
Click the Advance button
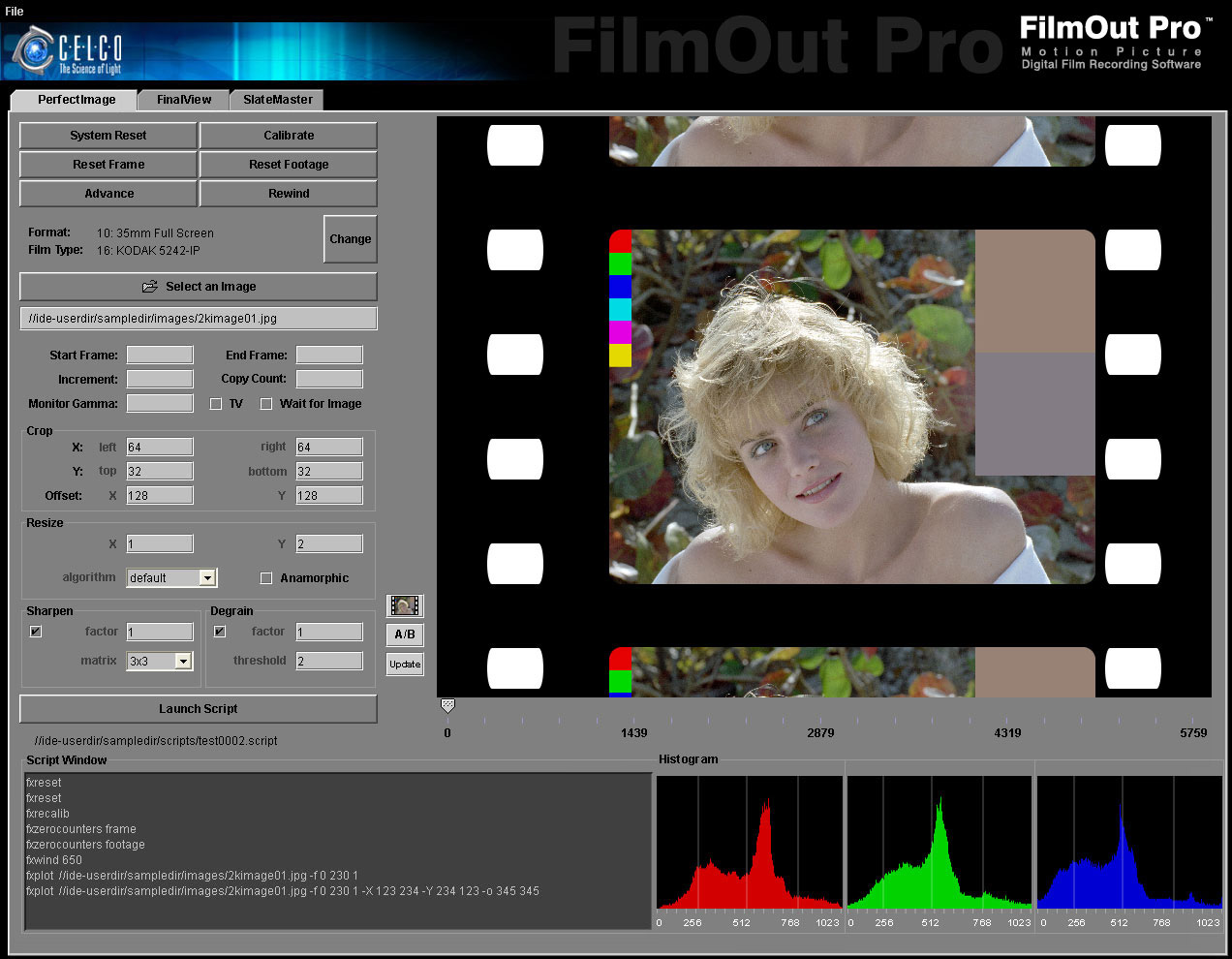pyautogui.click(x=108, y=194)
